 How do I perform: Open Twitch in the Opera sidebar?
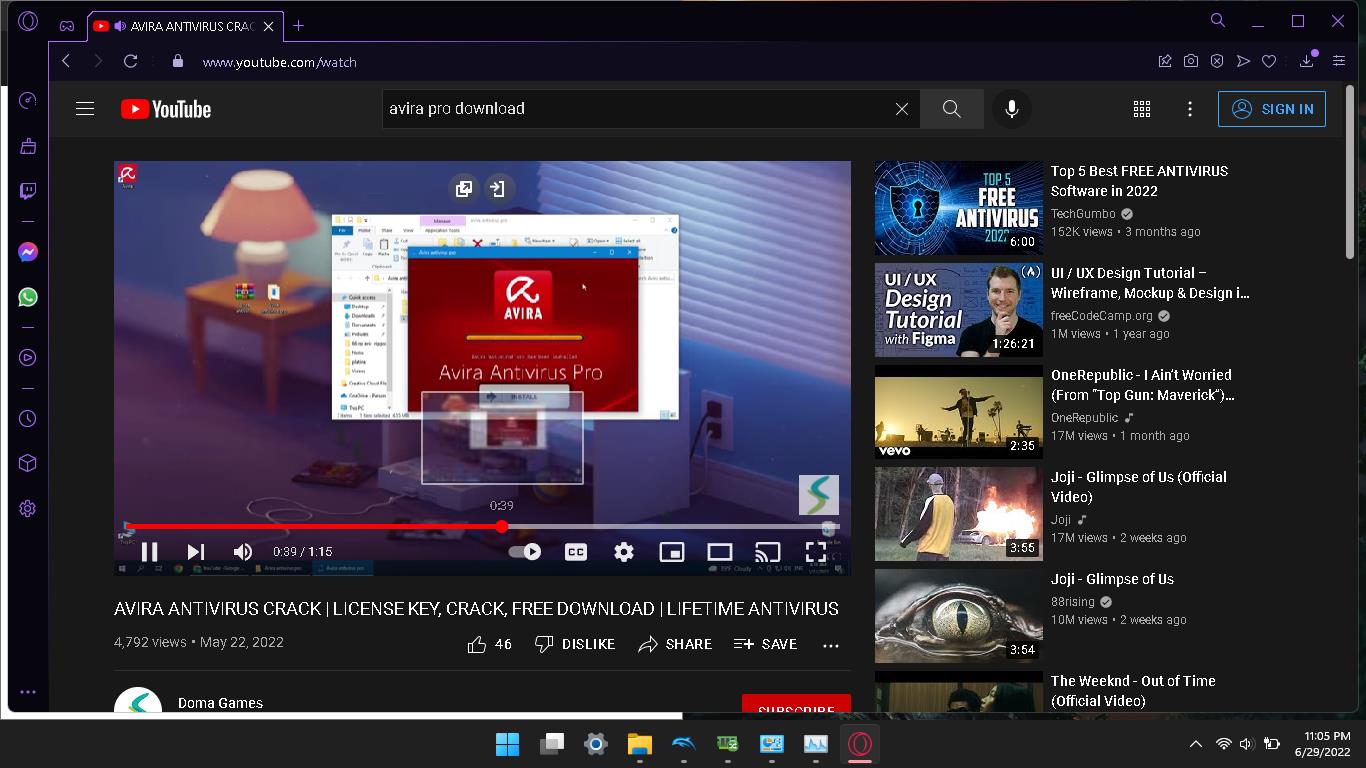coord(28,191)
